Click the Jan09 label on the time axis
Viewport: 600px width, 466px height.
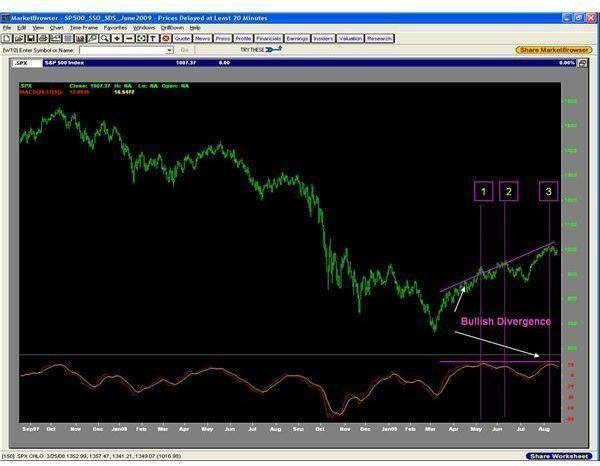pyautogui.click(x=390, y=429)
